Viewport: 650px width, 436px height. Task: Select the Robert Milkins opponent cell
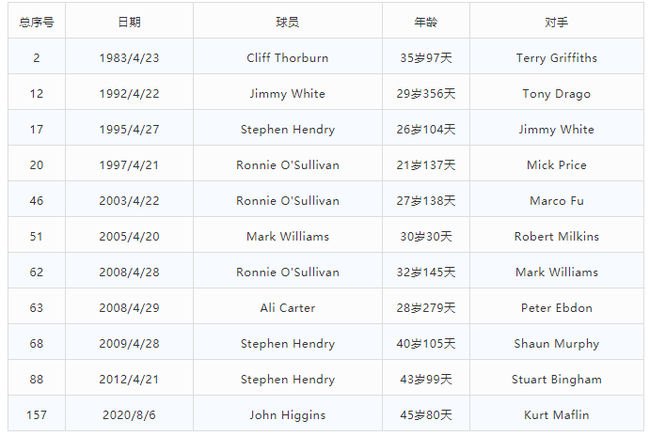pos(557,237)
